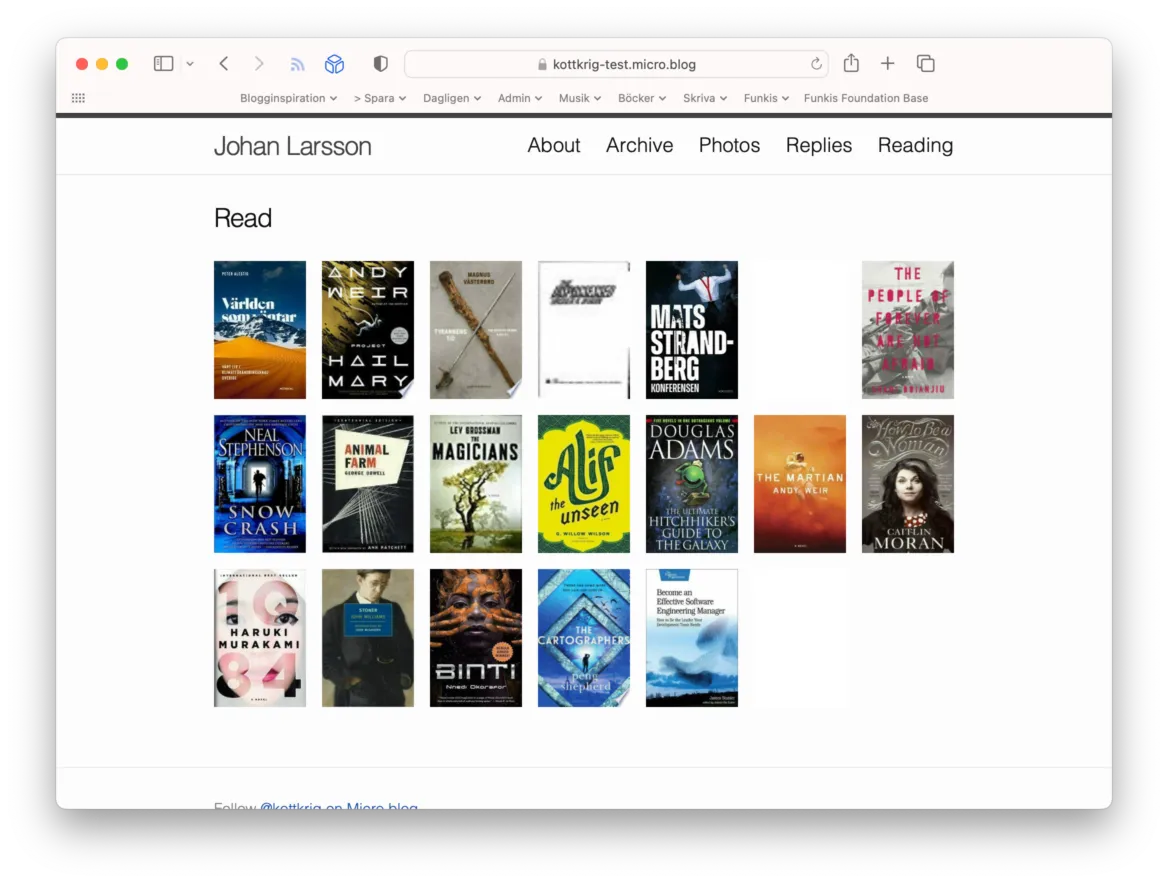Open the Binti book cover
Image resolution: width=1168 pixels, height=883 pixels.
coord(475,638)
